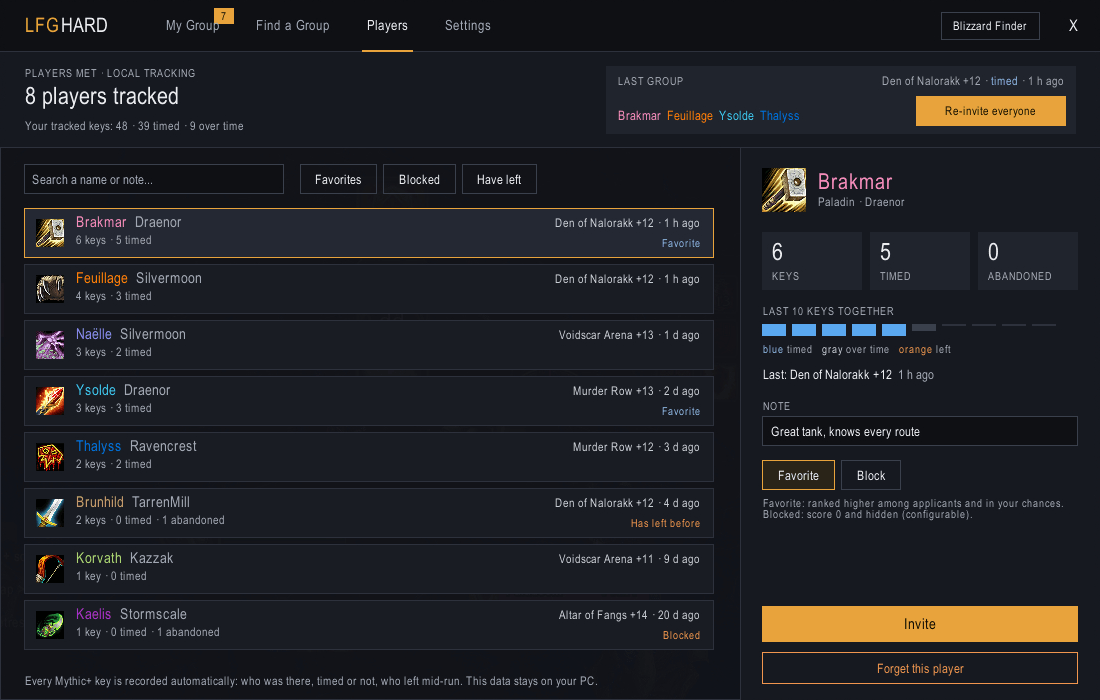Click the 6 Keys stat box
This screenshot has width=1100, height=700.
coord(812,261)
